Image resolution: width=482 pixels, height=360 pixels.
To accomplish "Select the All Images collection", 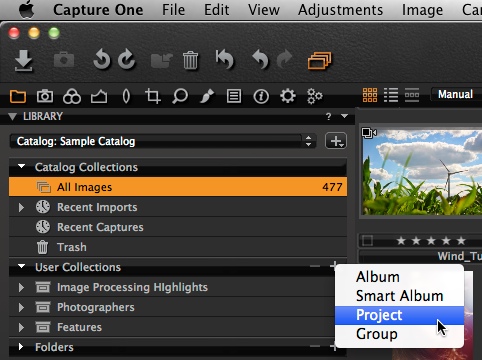I will point(178,187).
